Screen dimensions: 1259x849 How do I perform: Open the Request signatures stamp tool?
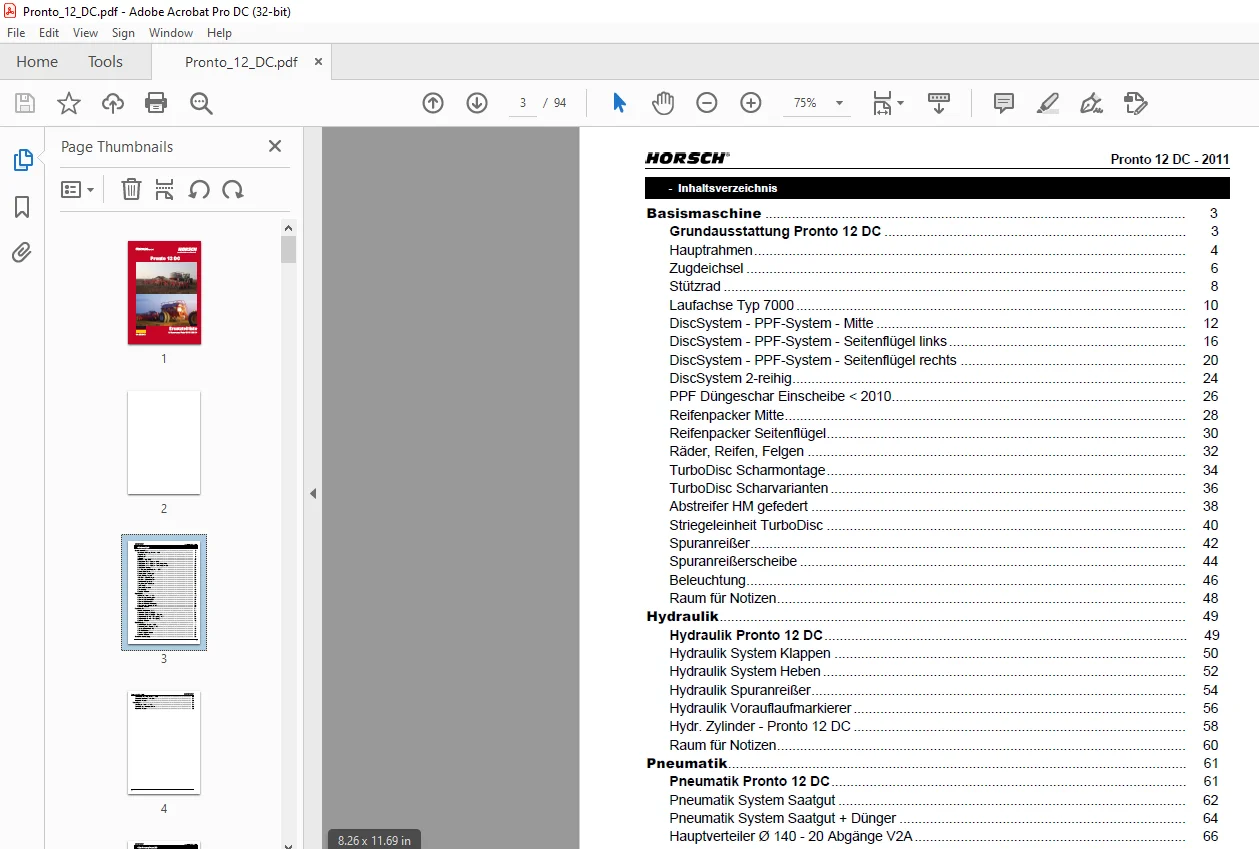[x=1135, y=103]
